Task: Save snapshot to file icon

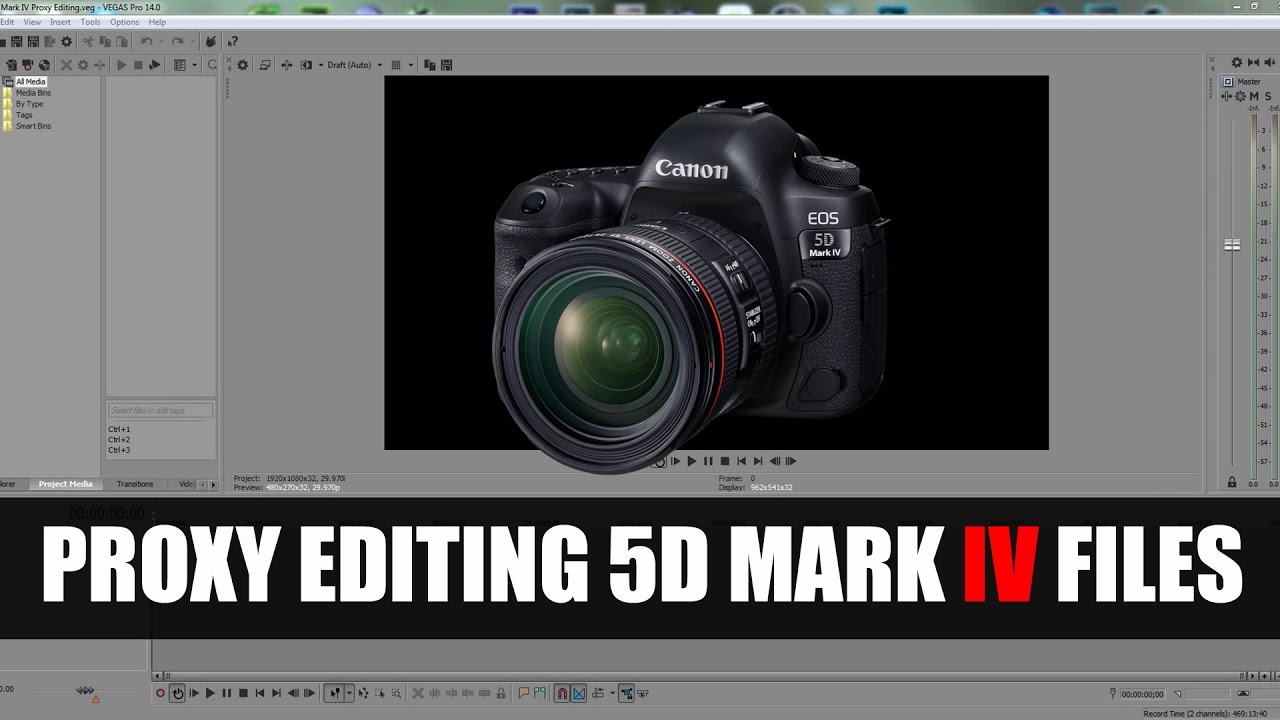Action: 447,65
